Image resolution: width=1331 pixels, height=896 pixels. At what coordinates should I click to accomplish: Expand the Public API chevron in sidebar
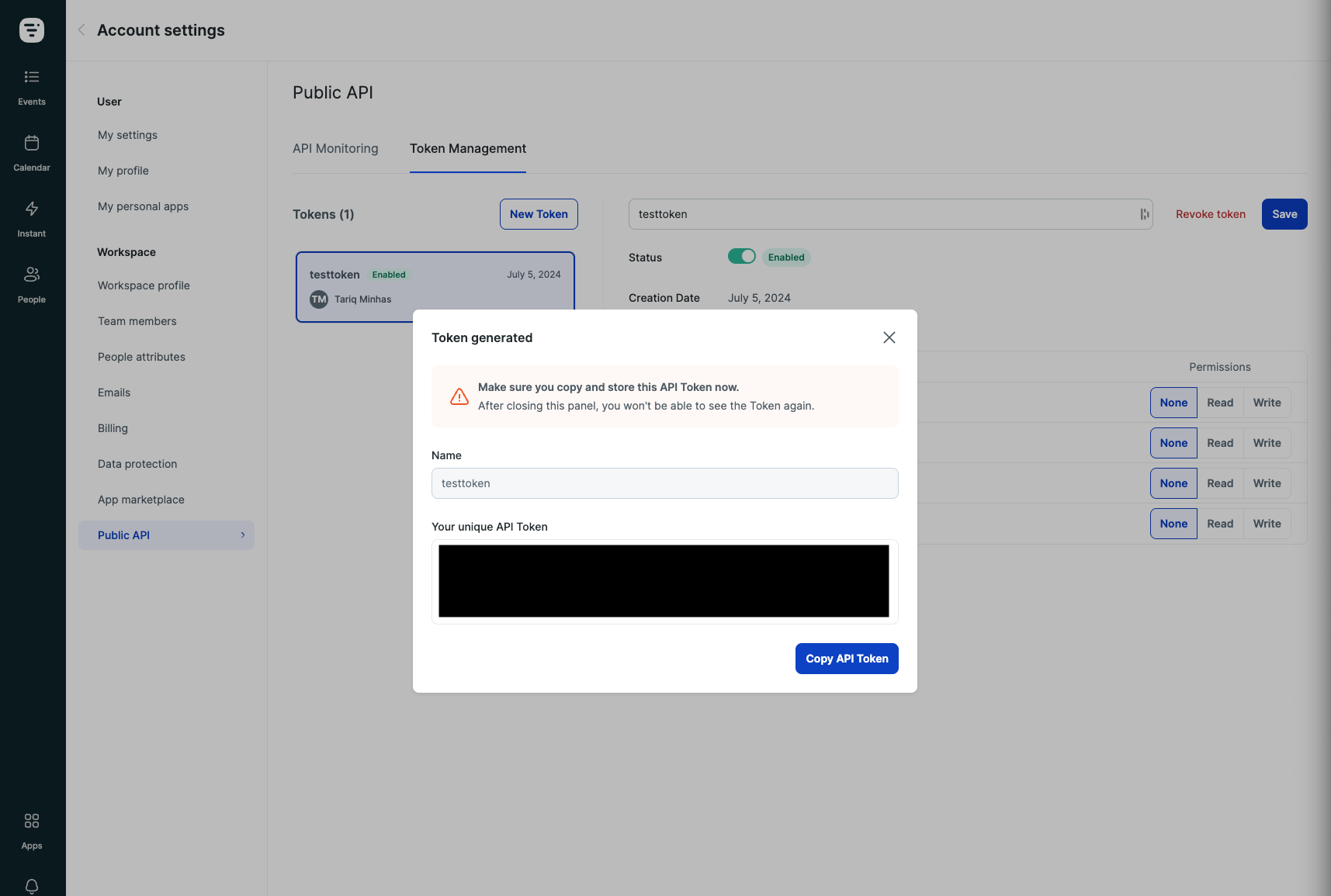(243, 535)
